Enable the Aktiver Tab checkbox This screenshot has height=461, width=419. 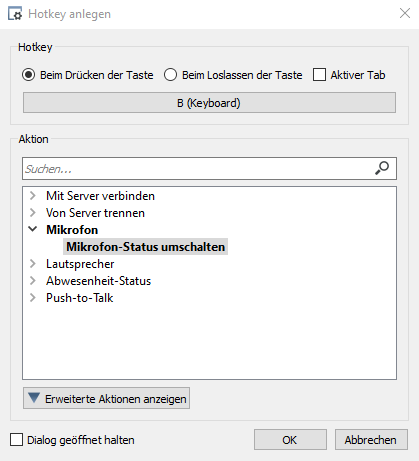point(319,75)
